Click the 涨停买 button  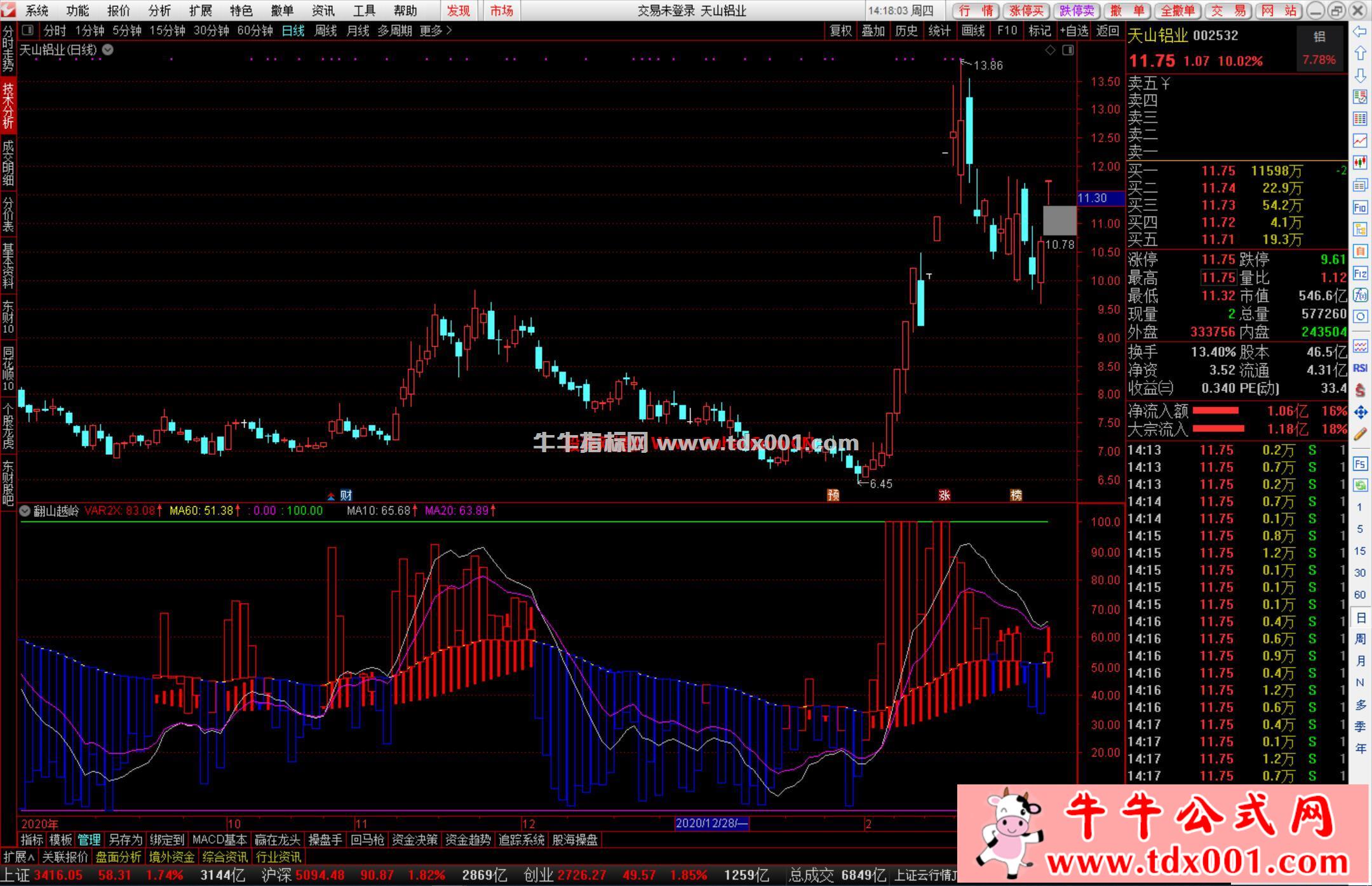tap(1026, 11)
